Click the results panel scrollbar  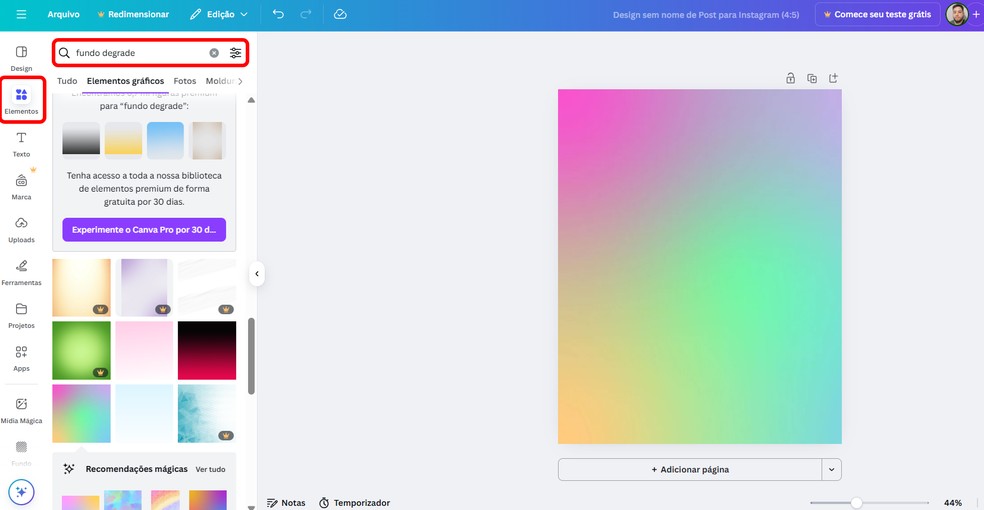[x=252, y=356]
